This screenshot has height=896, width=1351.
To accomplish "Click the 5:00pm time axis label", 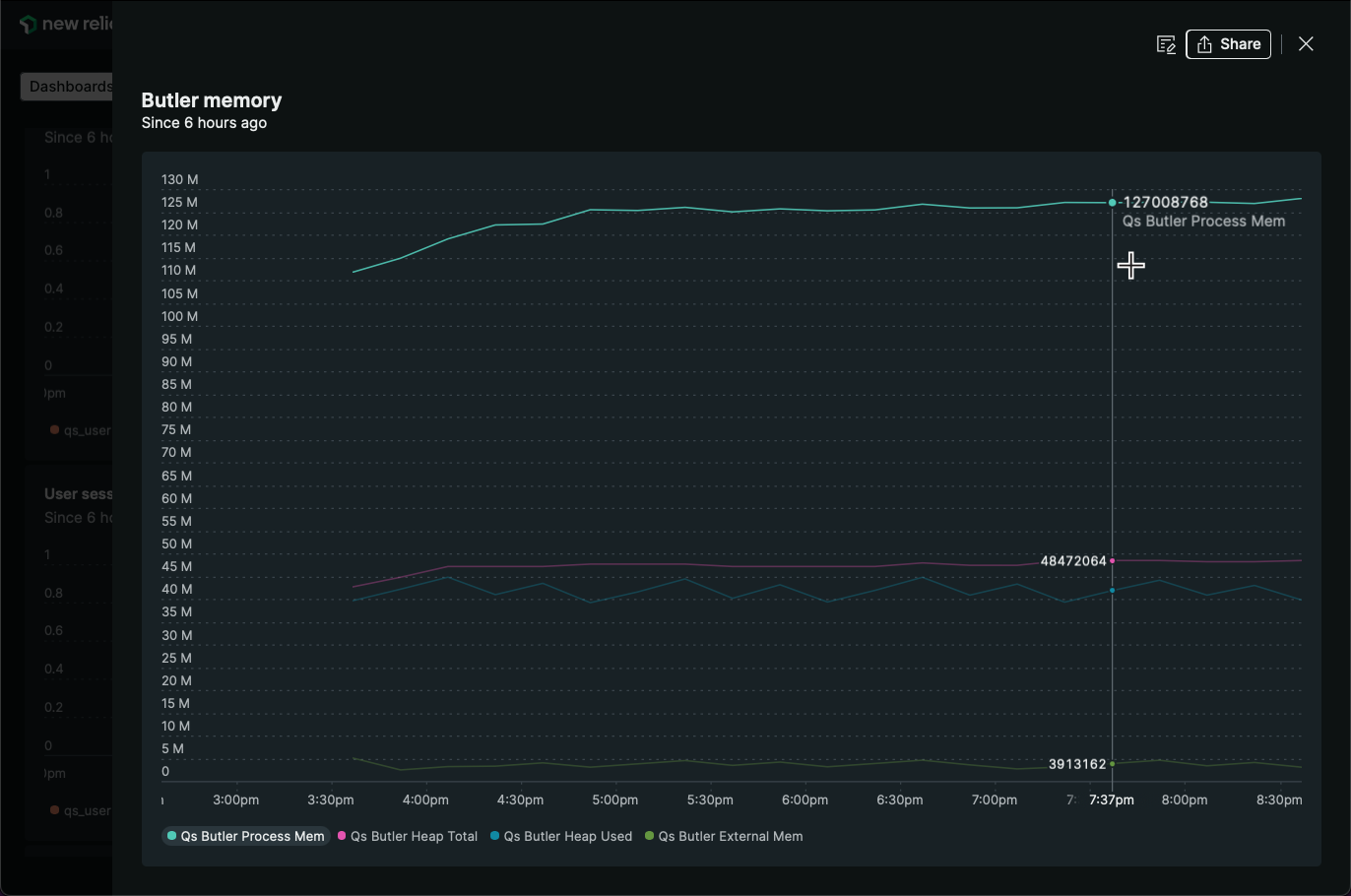I will point(615,800).
